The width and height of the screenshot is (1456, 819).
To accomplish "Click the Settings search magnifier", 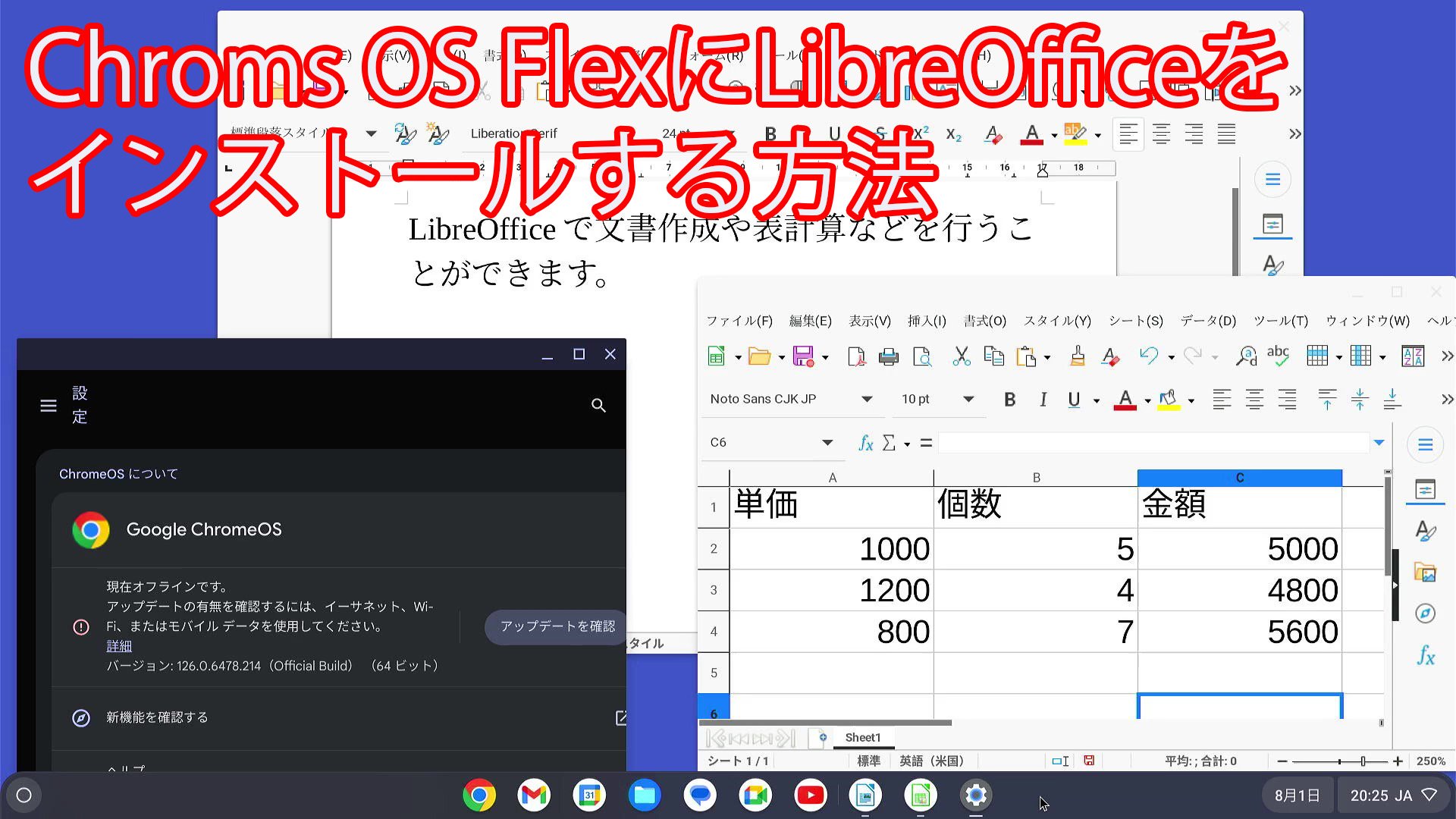I will [x=598, y=406].
